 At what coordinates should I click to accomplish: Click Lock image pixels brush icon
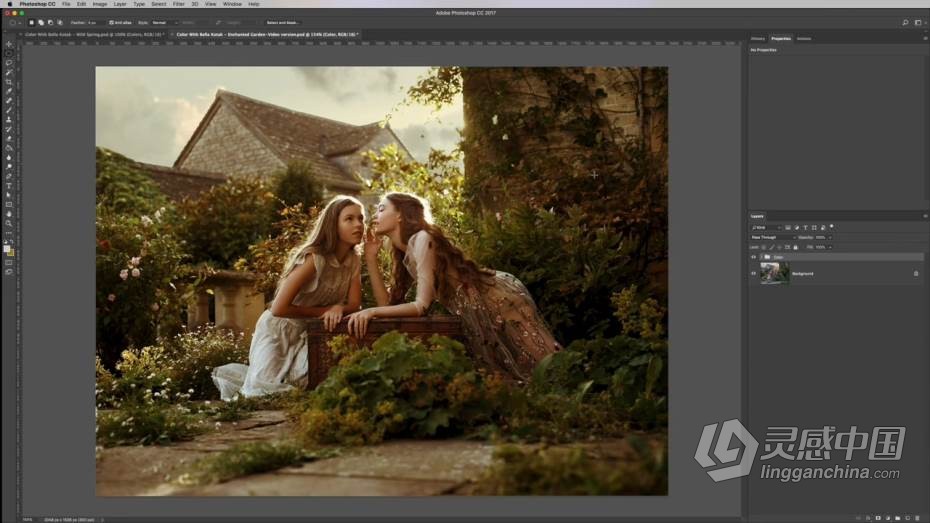772,247
